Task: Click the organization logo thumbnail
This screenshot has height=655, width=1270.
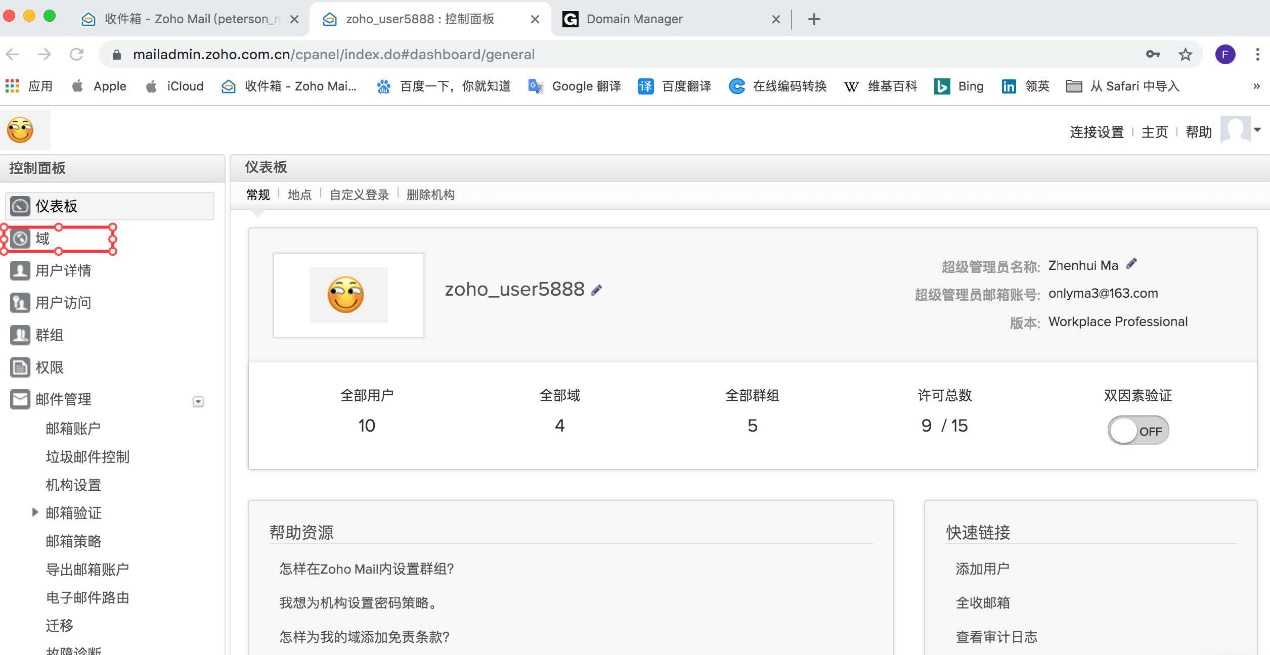Action: 347,295
